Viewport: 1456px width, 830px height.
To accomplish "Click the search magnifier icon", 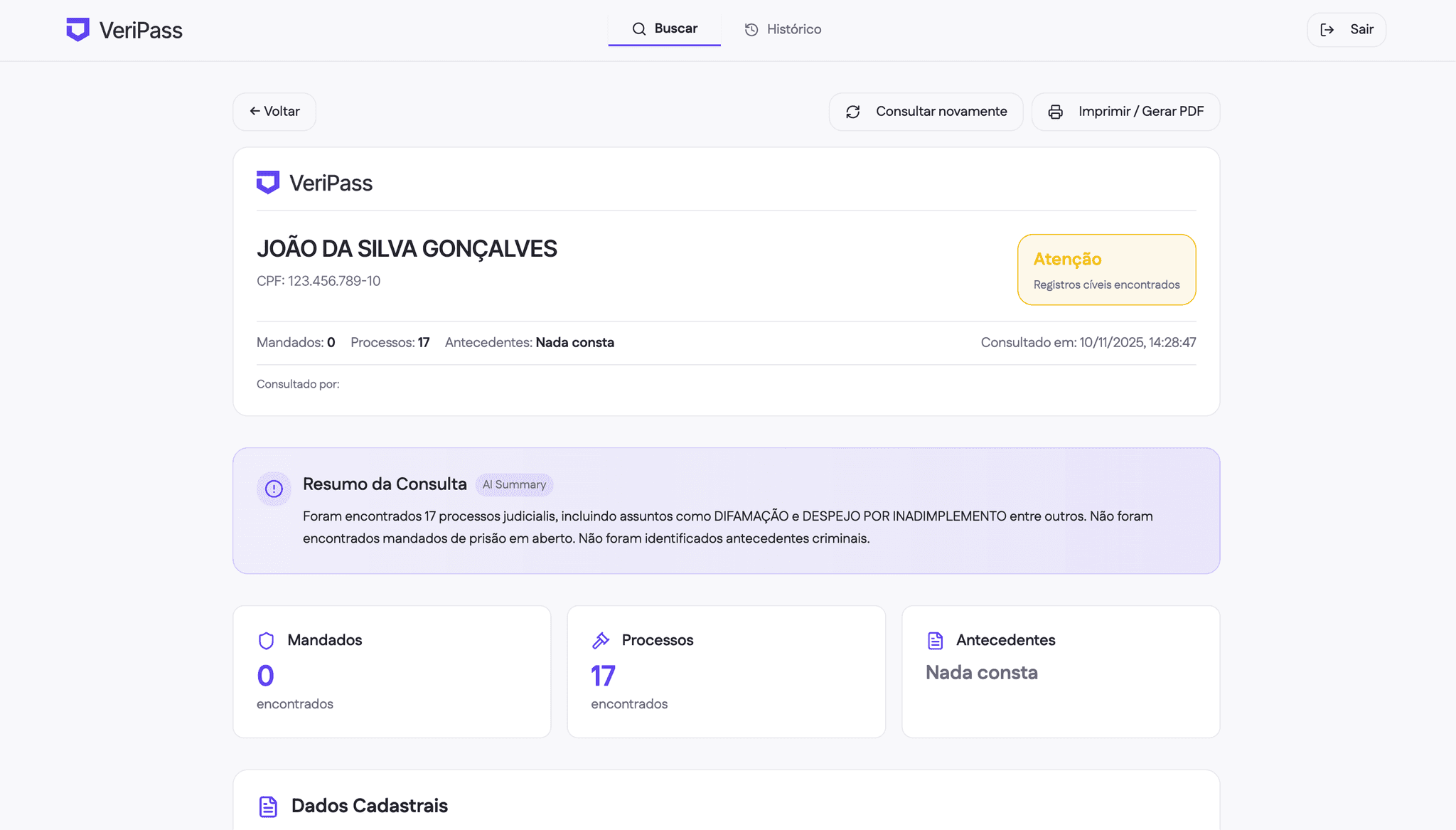I will click(638, 29).
